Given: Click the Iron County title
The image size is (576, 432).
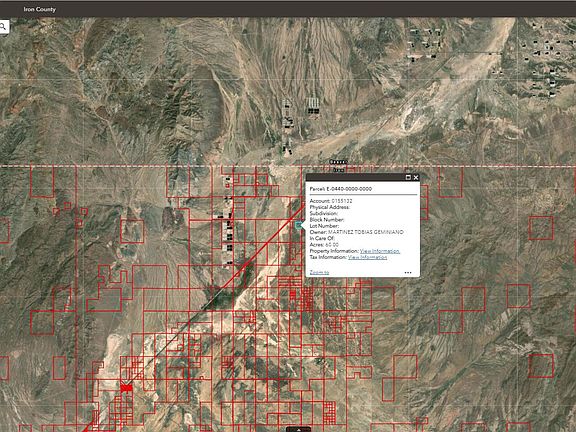Looking at the screenshot, I should (x=40, y=9).
